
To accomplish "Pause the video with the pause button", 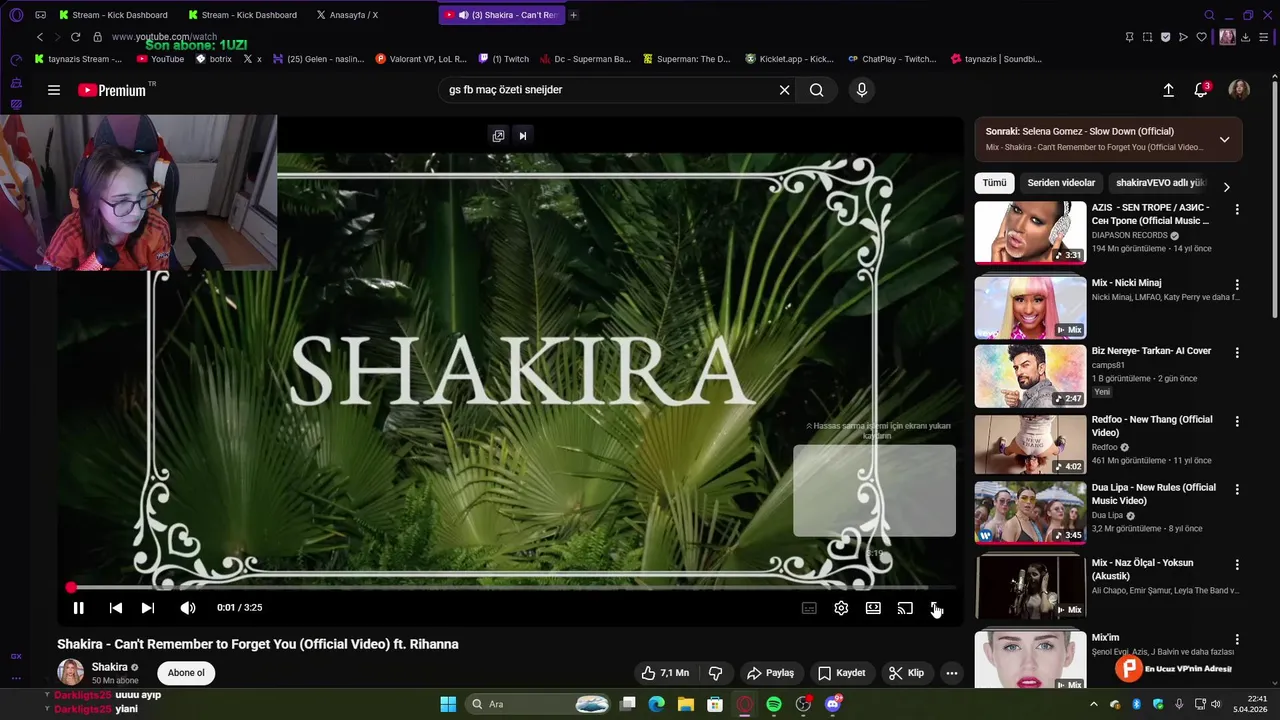I will (x=78, y=608).
